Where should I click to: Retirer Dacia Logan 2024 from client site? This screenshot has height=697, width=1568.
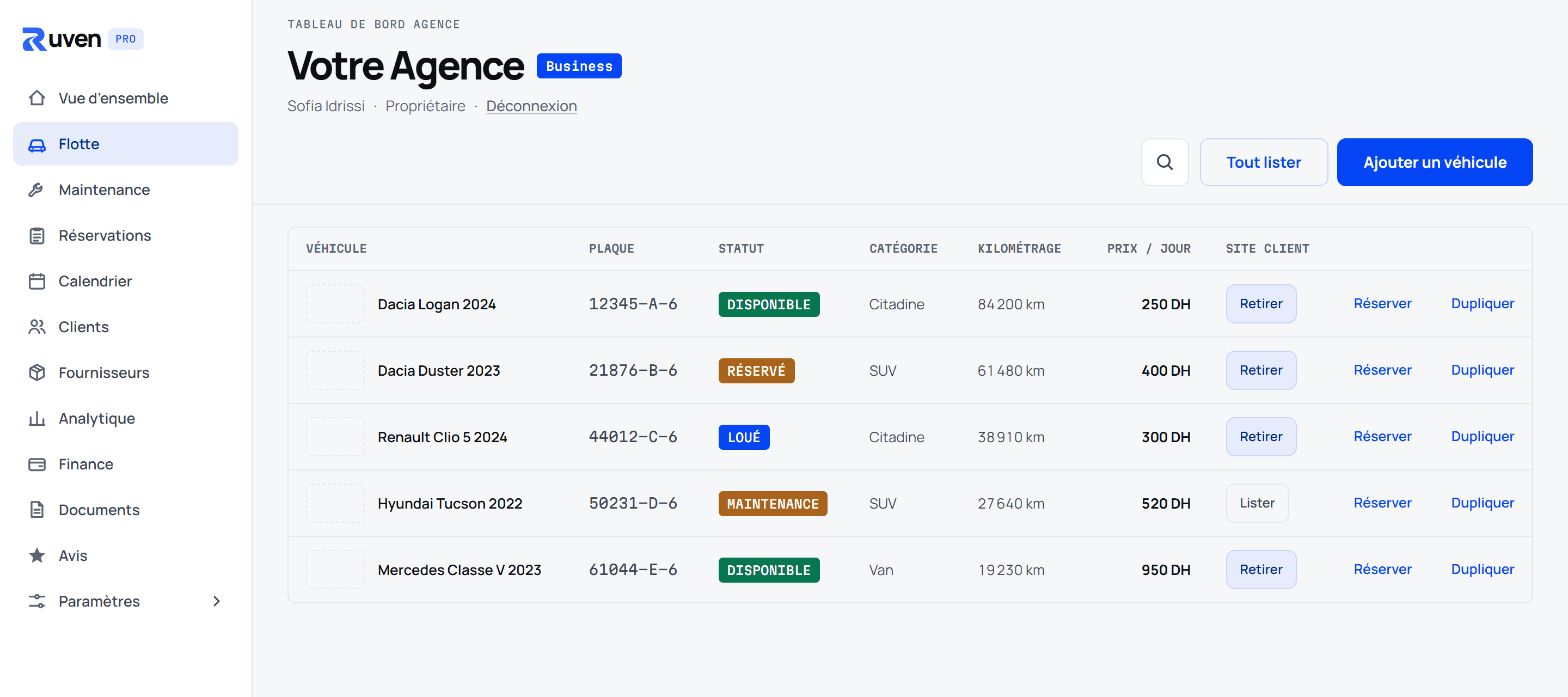tap(1260, 304)
